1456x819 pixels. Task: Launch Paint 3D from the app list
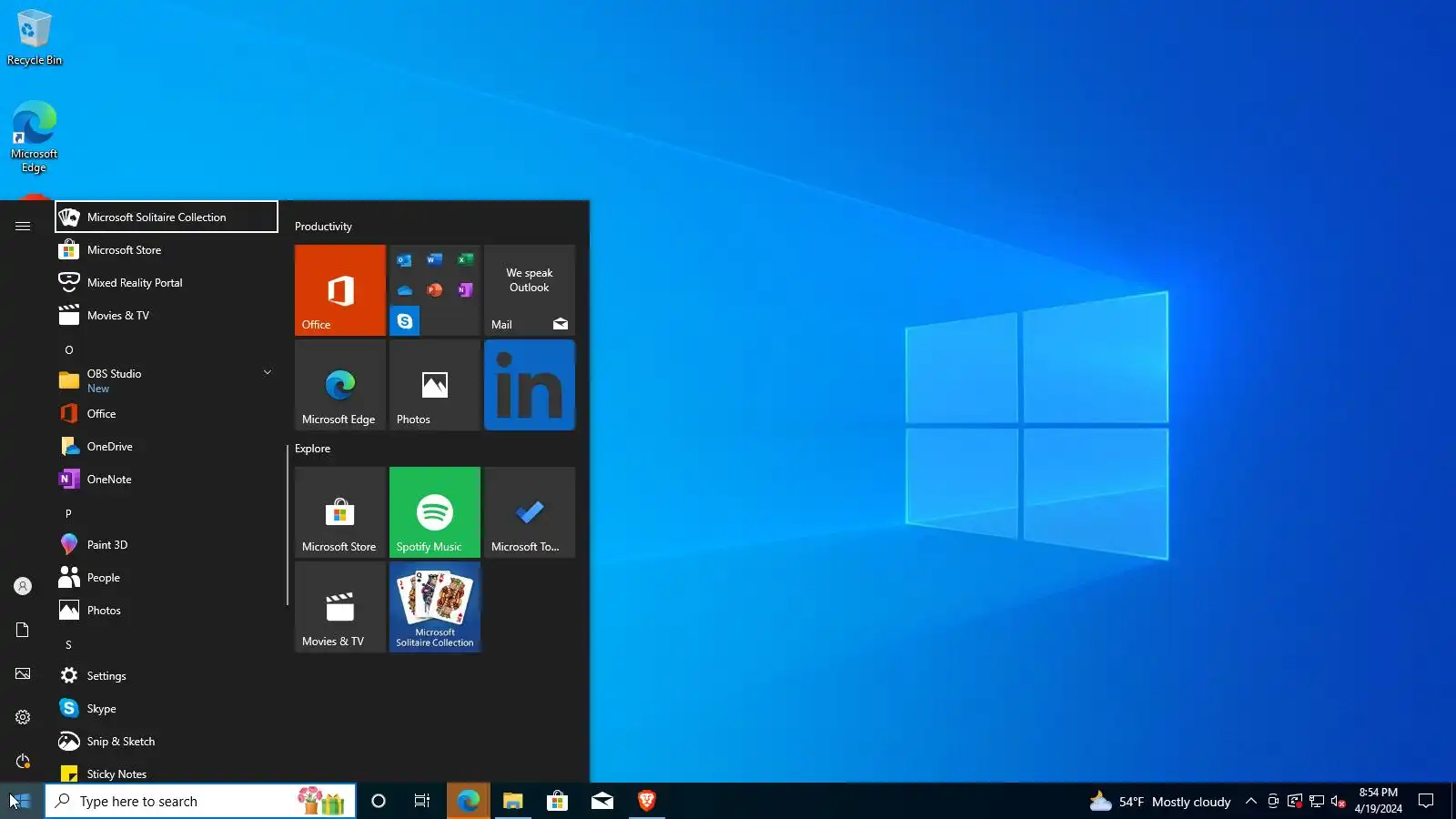coord(167,544)
